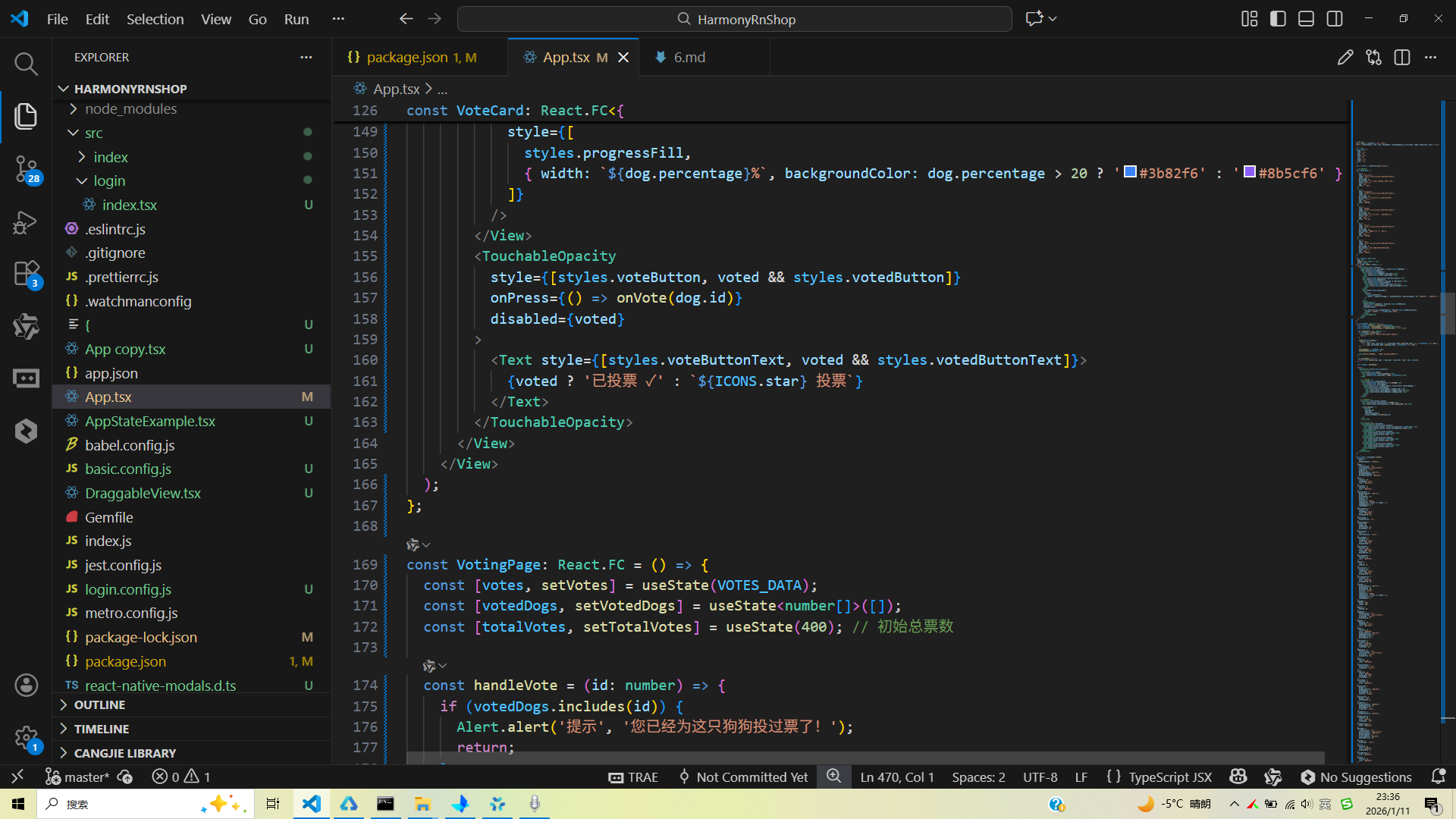The width and height of the screenshot is (1456, 819).
Task: Open the Search view in activity bar
Action: click(26, 64)
